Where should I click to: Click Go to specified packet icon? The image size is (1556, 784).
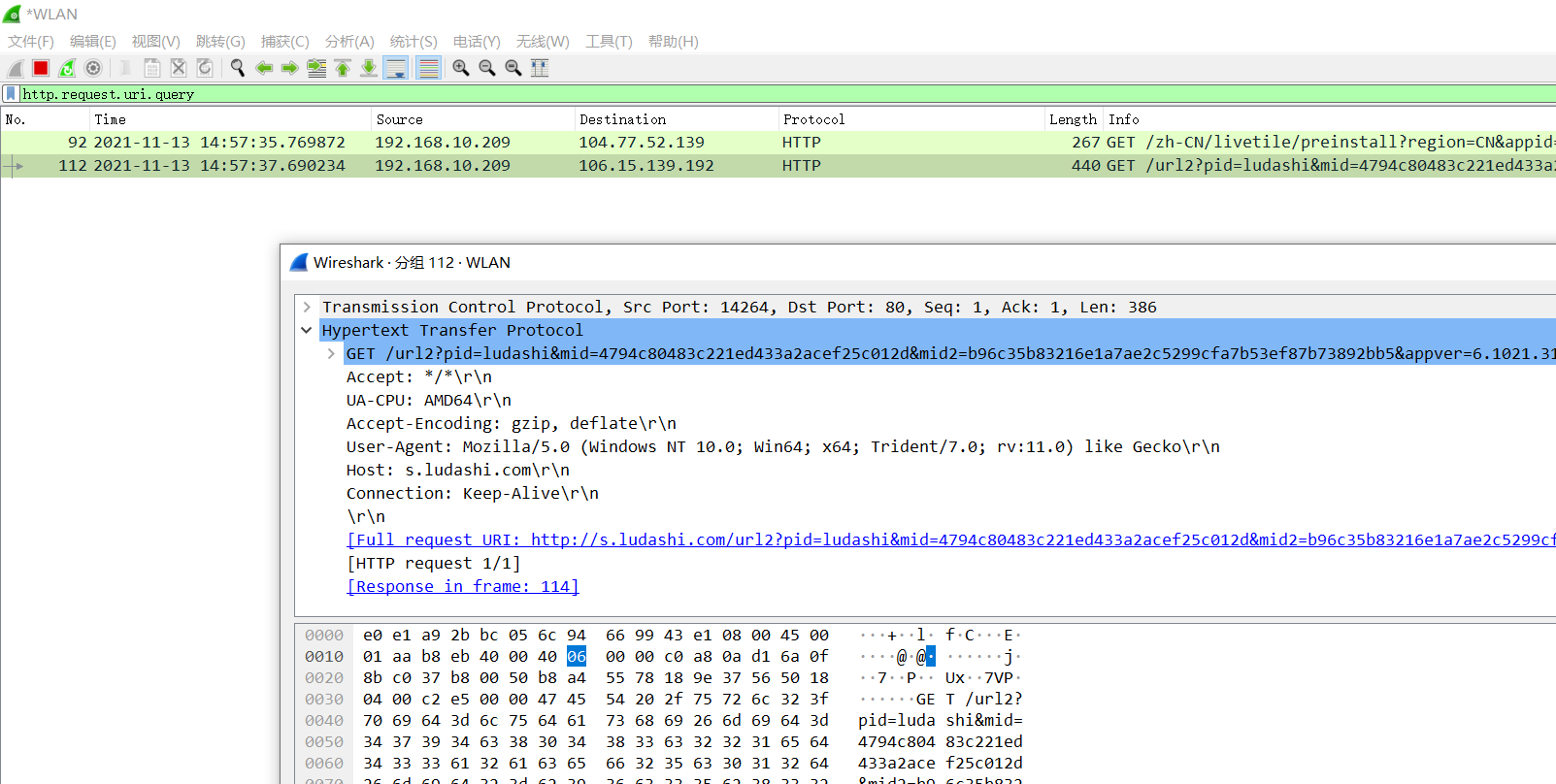316,68
